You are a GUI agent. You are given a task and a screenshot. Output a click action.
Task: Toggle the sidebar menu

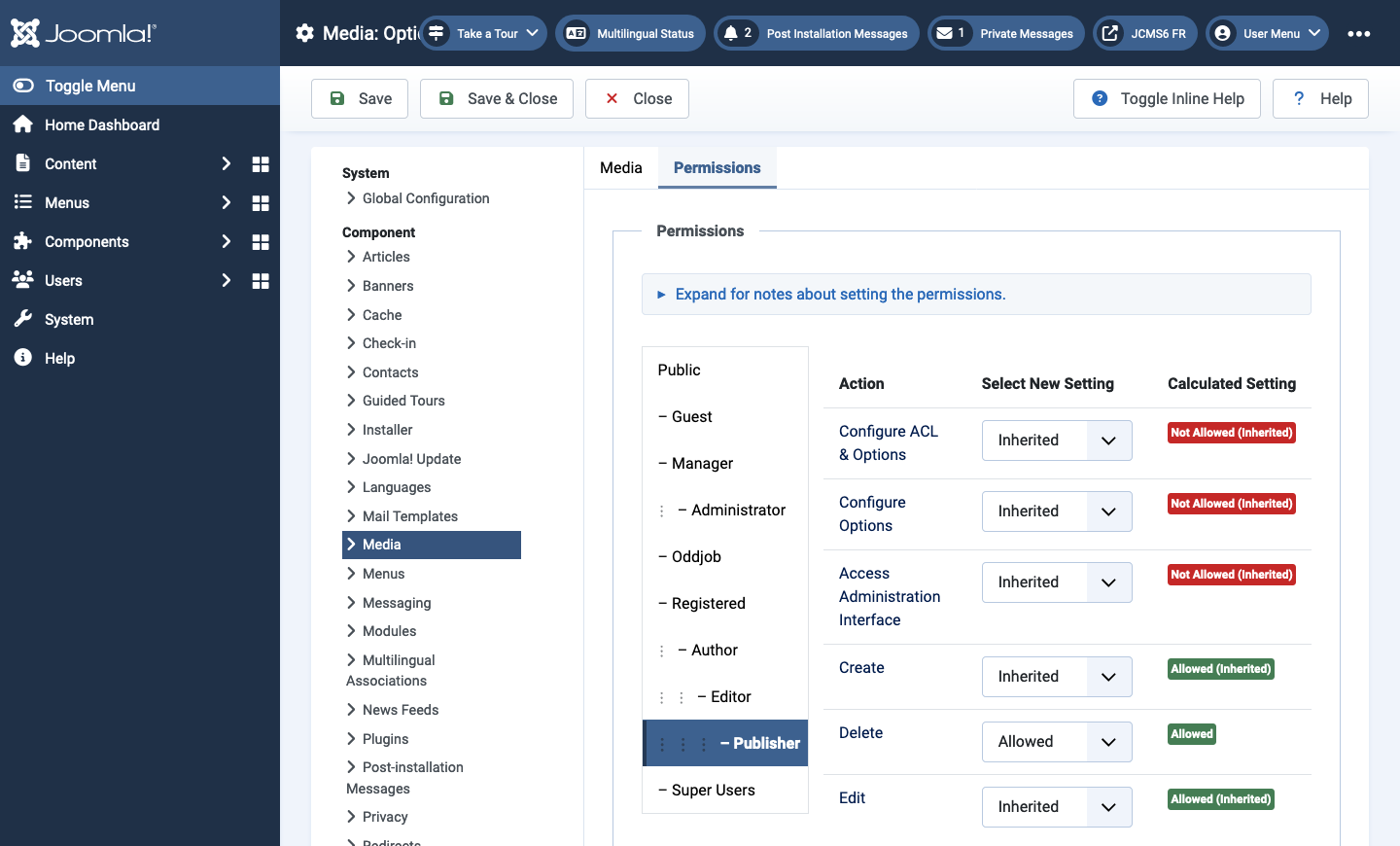click(x=140, y=86)
